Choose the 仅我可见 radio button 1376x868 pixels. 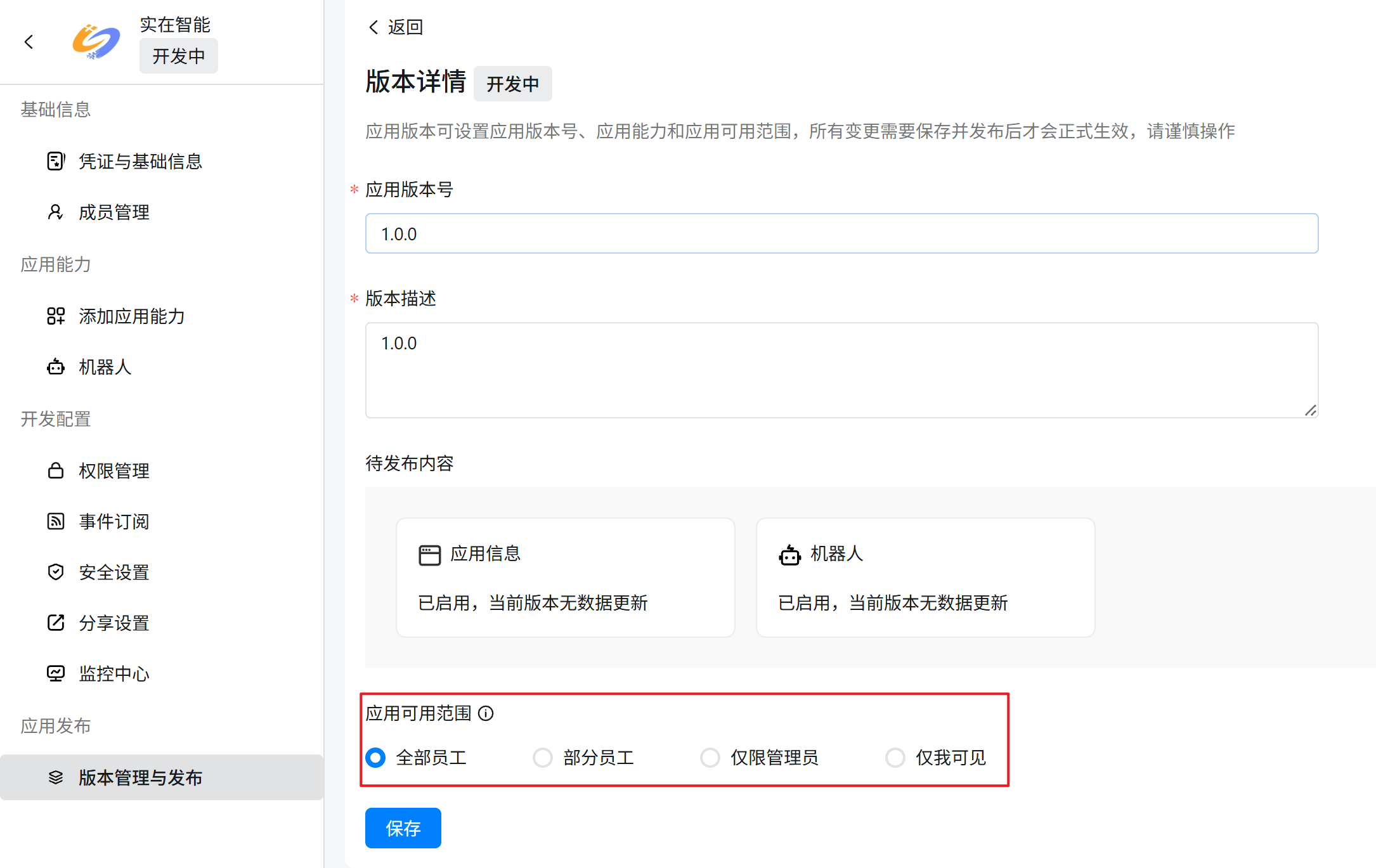[895, 758]
